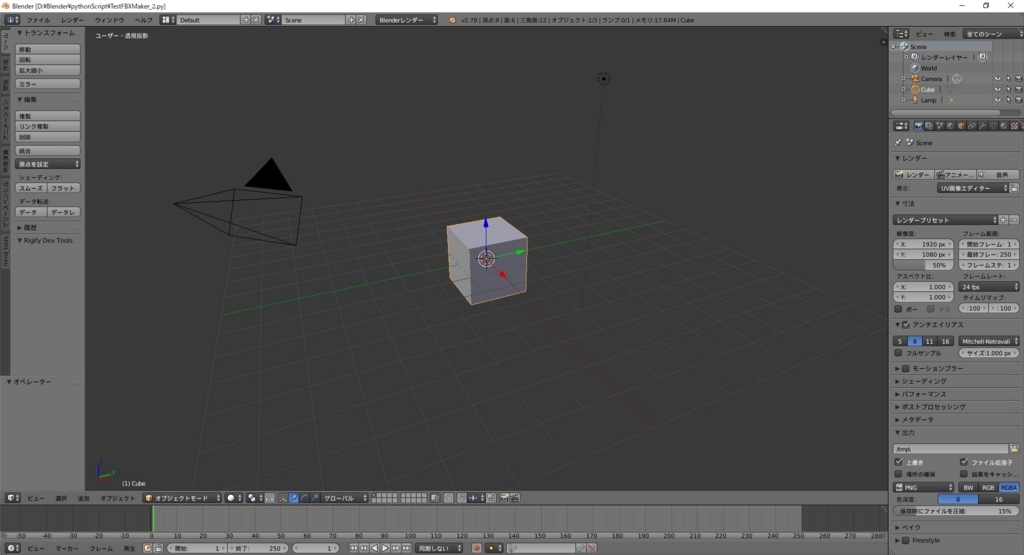Open timeline editor type clock icon
Image resolution: width=1024 pixels, height=555 pixels.
[12, 548]
